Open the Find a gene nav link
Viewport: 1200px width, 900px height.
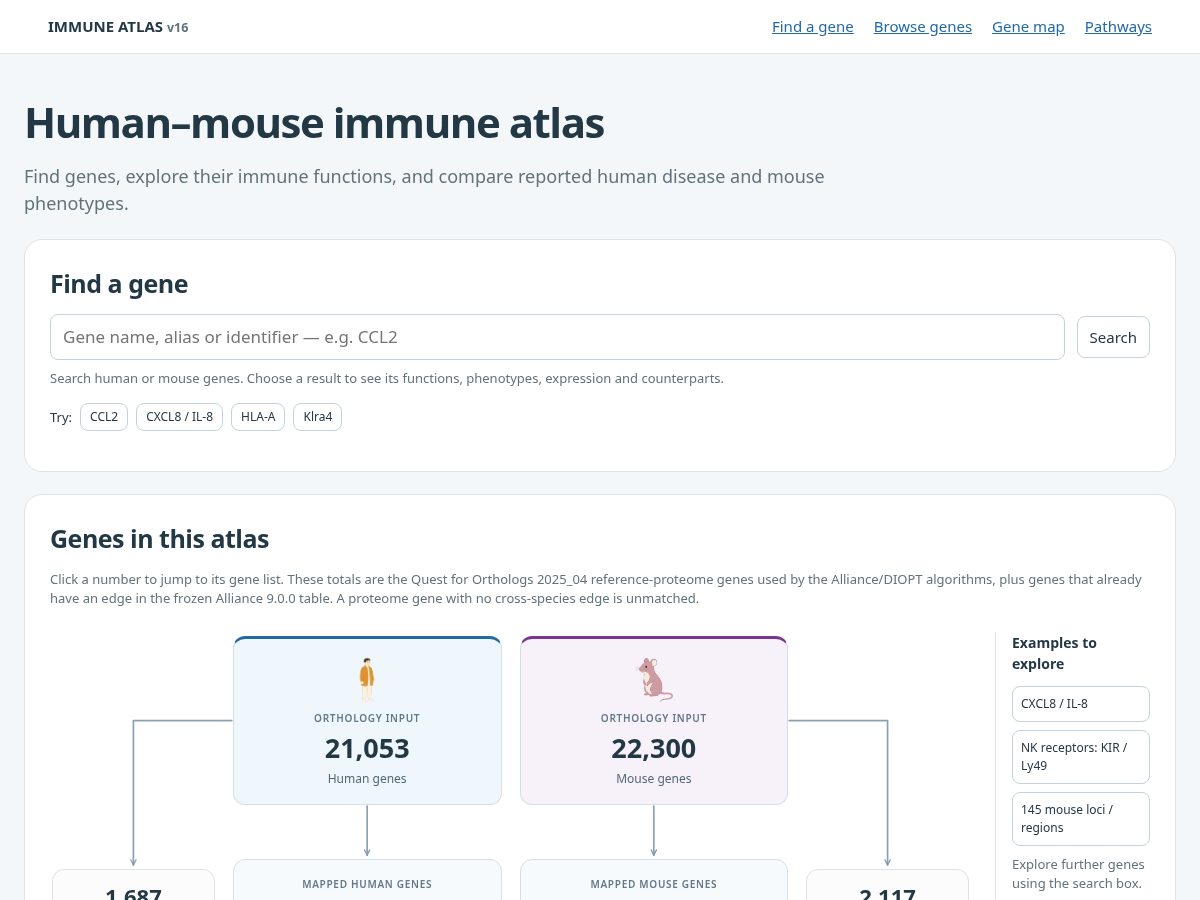(x=813, y=27)
